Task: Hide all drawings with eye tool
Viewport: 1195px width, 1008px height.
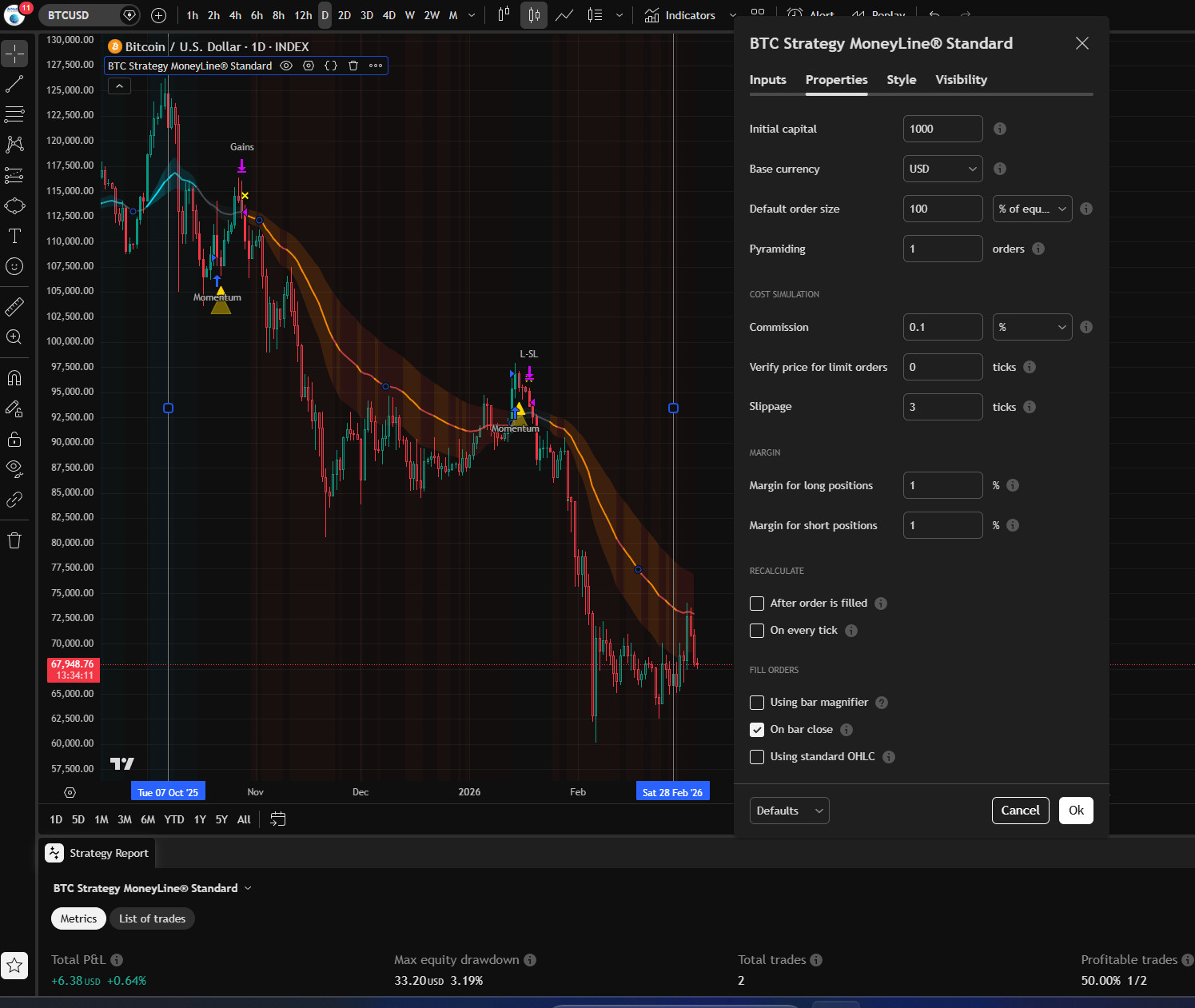Action: tap(14, 469)
